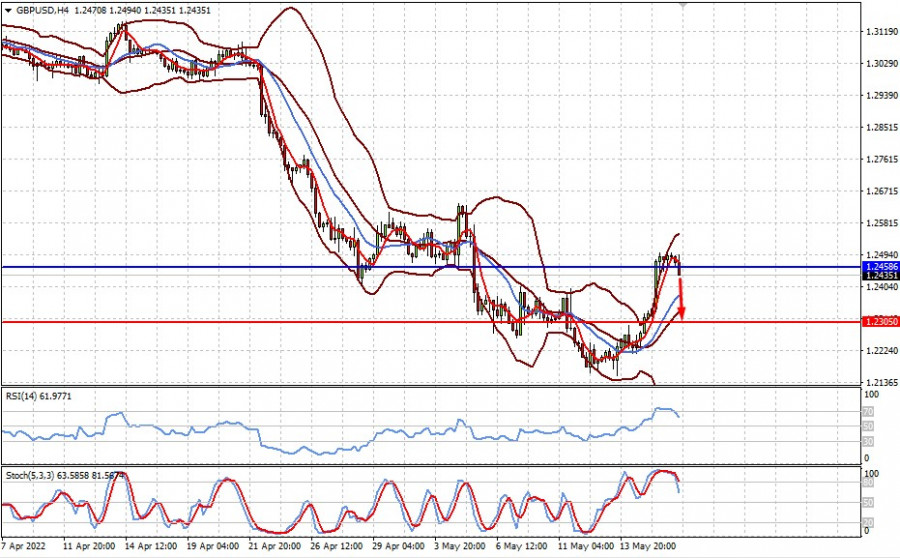Click the 80 level on Stochastic scale
The height and width of the screenshot is (558, 900).
point(868,483)
